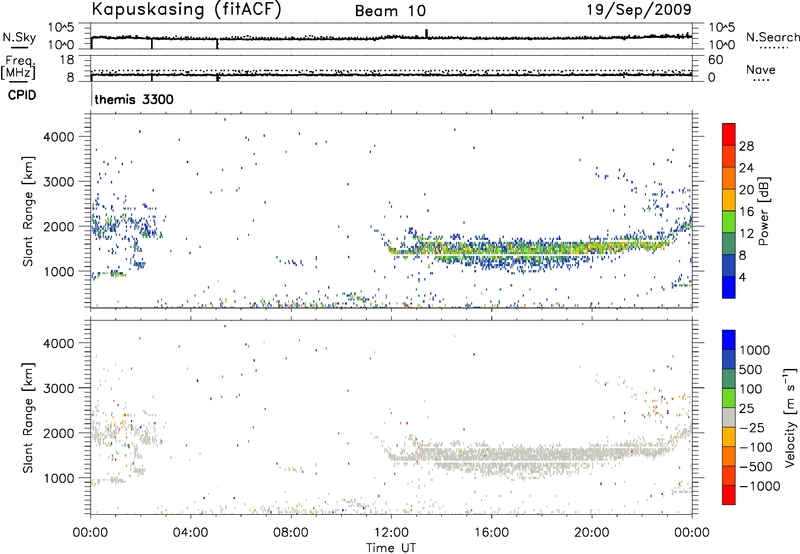The image size is (800, 554).
Task: Pick the red bottom Velocity colorbar segment
Action: (x=729, y=495)
